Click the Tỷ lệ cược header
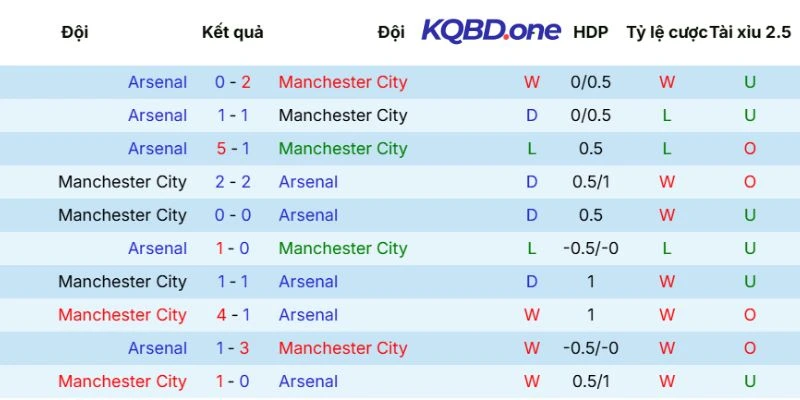Screen dimensions: 800x400 pos(667,32)
